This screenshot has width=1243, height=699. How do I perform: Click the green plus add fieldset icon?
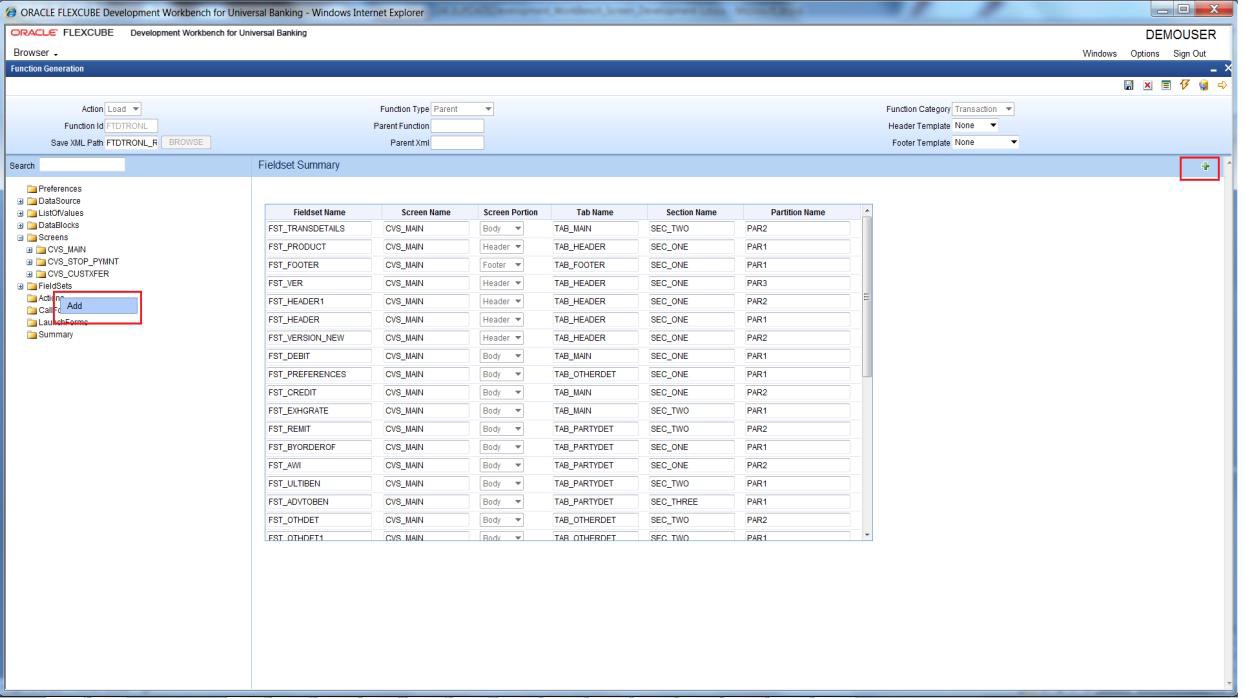(1205, 168)
